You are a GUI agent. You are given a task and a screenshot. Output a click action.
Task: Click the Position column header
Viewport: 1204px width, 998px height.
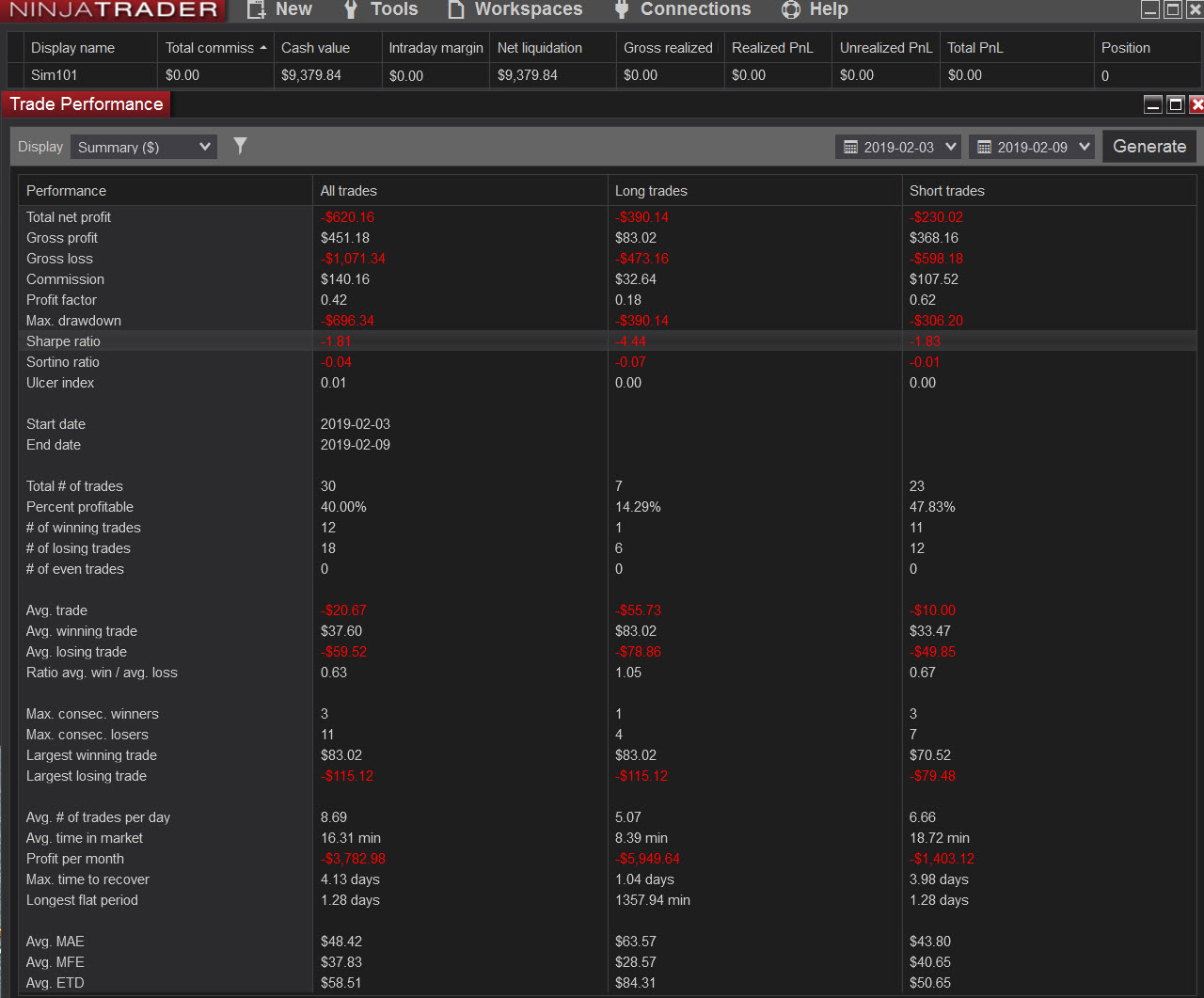pyautogui.click(x=1148, y=48)
